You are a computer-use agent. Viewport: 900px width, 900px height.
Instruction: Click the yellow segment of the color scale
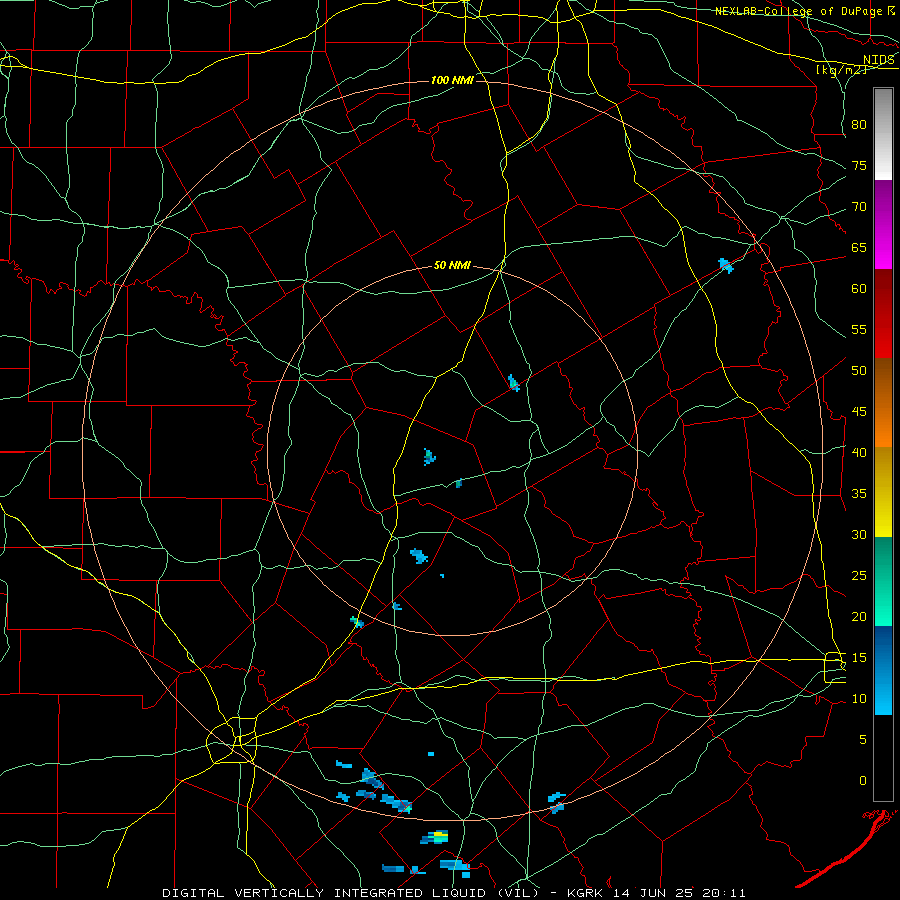point(883,492)
